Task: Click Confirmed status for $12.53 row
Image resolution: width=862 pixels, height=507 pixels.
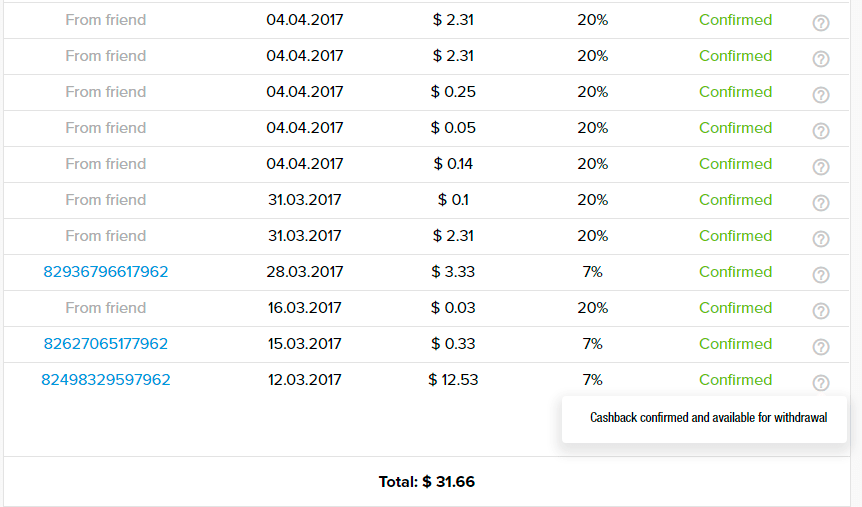Action: coord(736,380)
